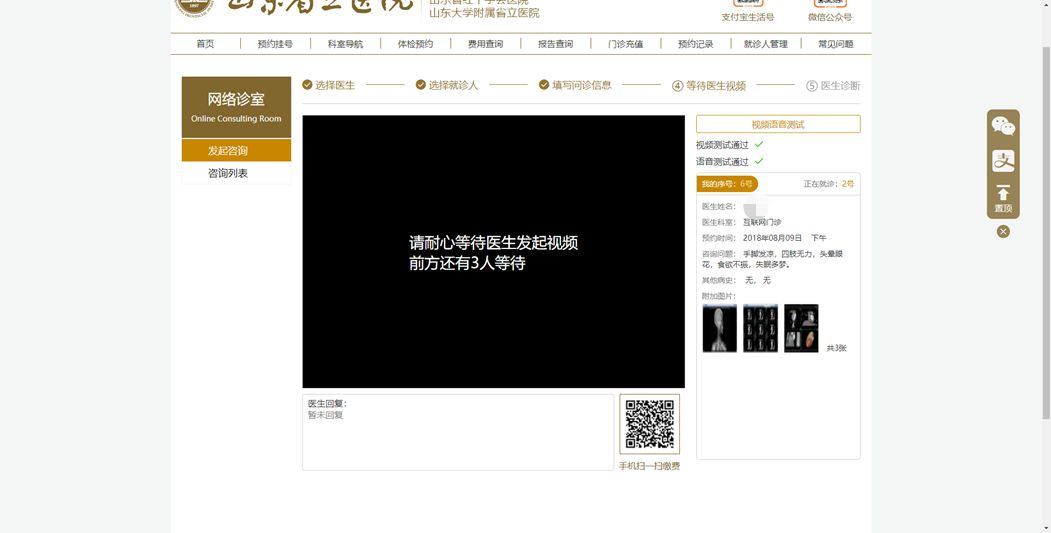Open the 报告查询 menu item
1051x533 pixels.
[555, 44]
